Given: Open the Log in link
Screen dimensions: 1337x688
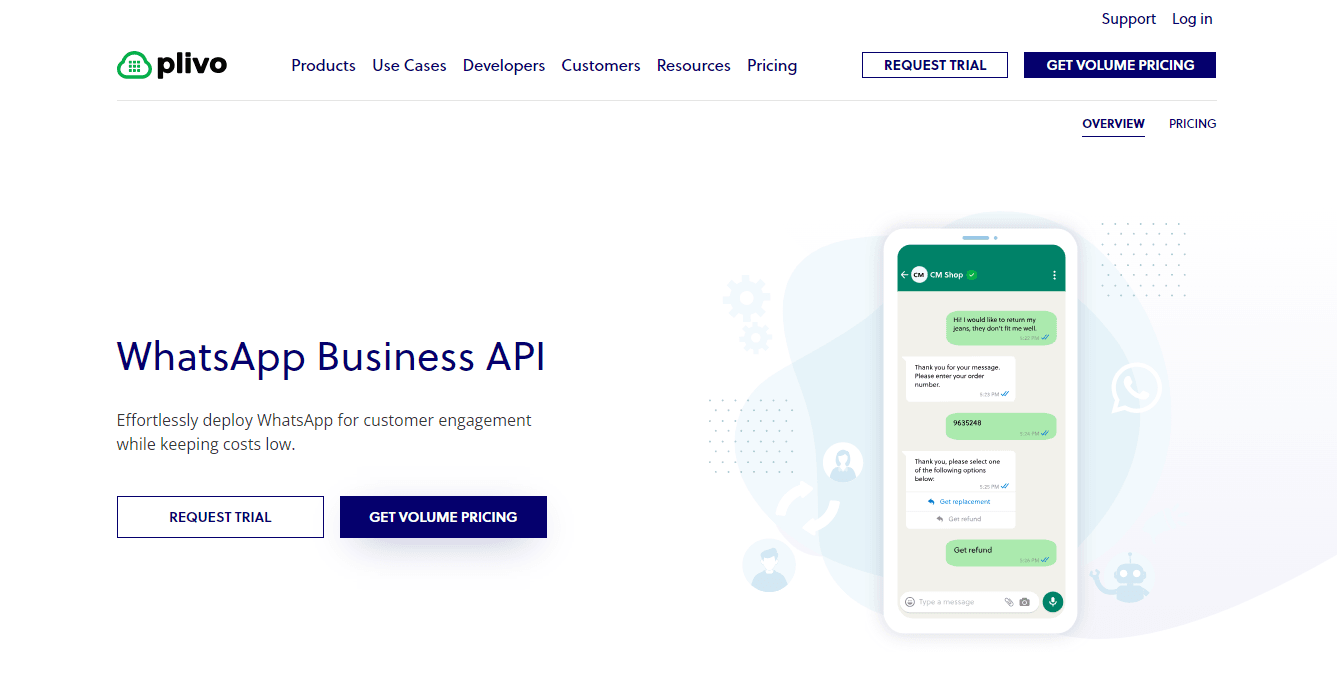Looking at the screenshot, I should [x=1192, y=19].
